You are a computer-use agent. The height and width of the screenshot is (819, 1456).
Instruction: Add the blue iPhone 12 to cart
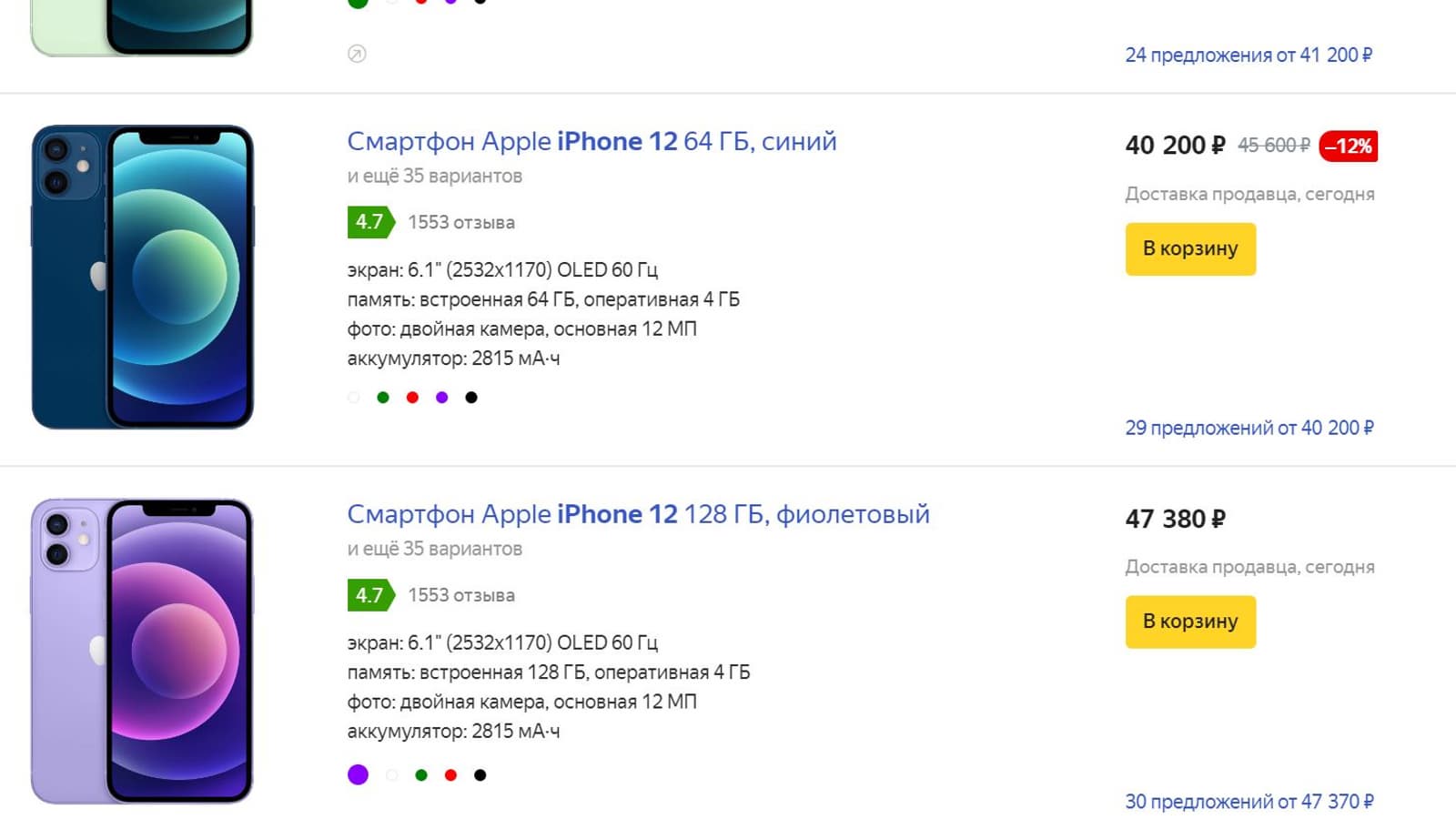(x=1190, y=249)
